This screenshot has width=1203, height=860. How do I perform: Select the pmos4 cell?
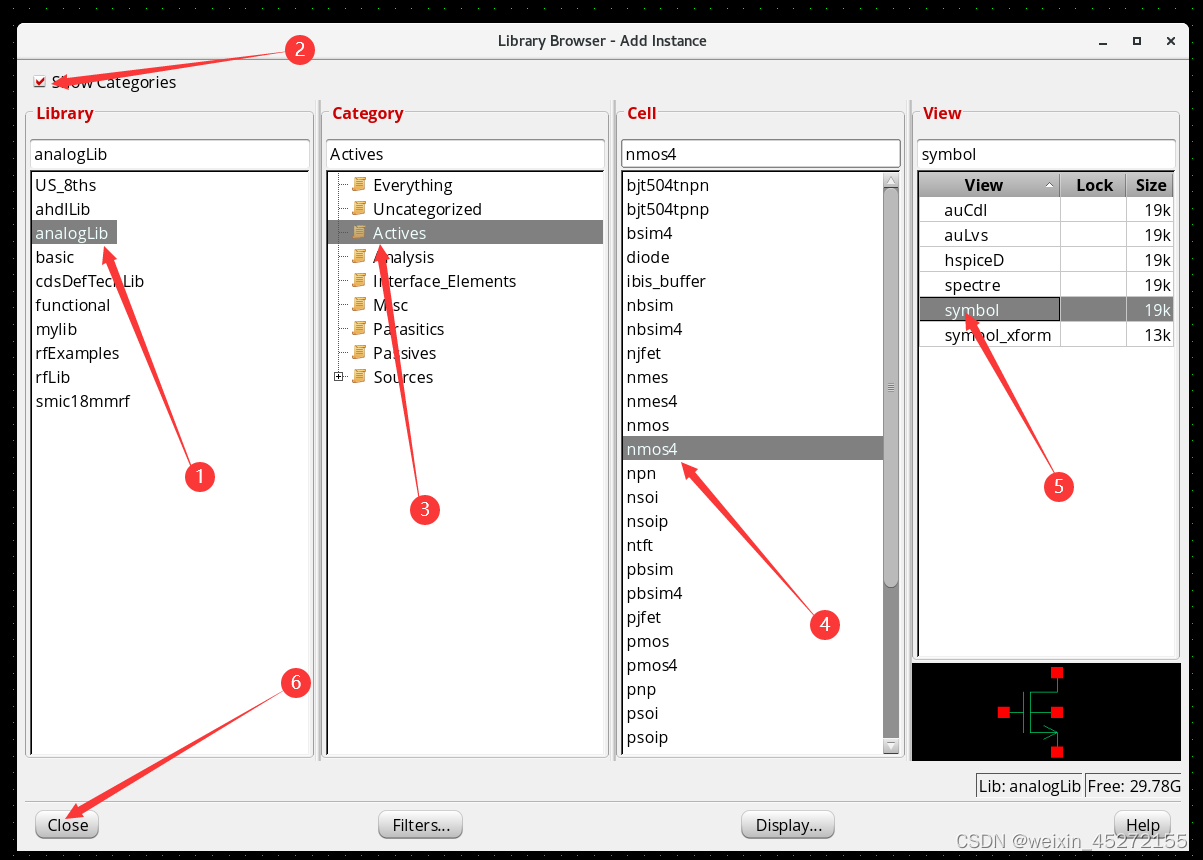click(653, 665)
